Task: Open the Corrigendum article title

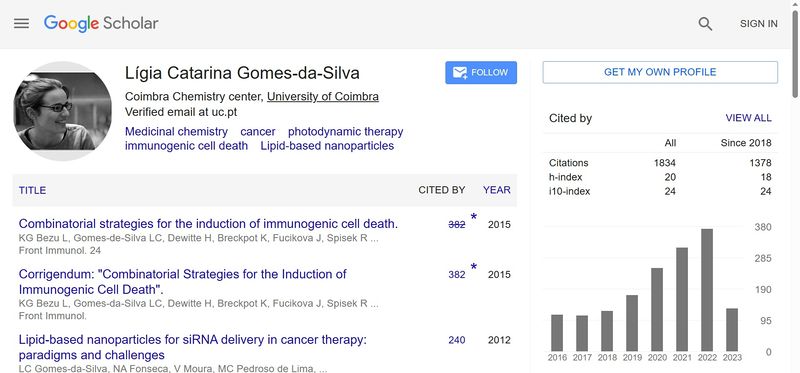Action: click(183, 282)
